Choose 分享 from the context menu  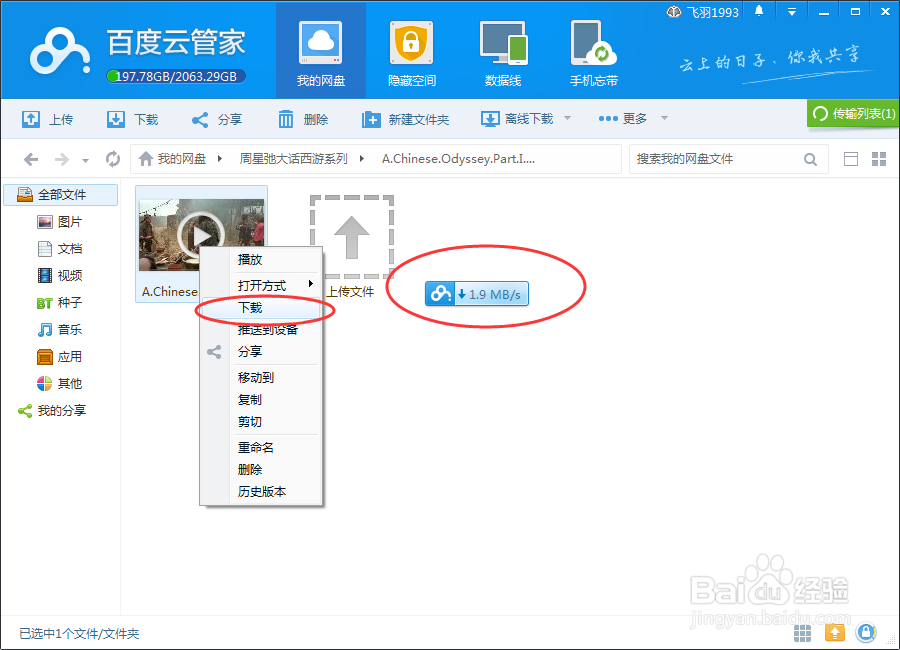pos(263,351)
